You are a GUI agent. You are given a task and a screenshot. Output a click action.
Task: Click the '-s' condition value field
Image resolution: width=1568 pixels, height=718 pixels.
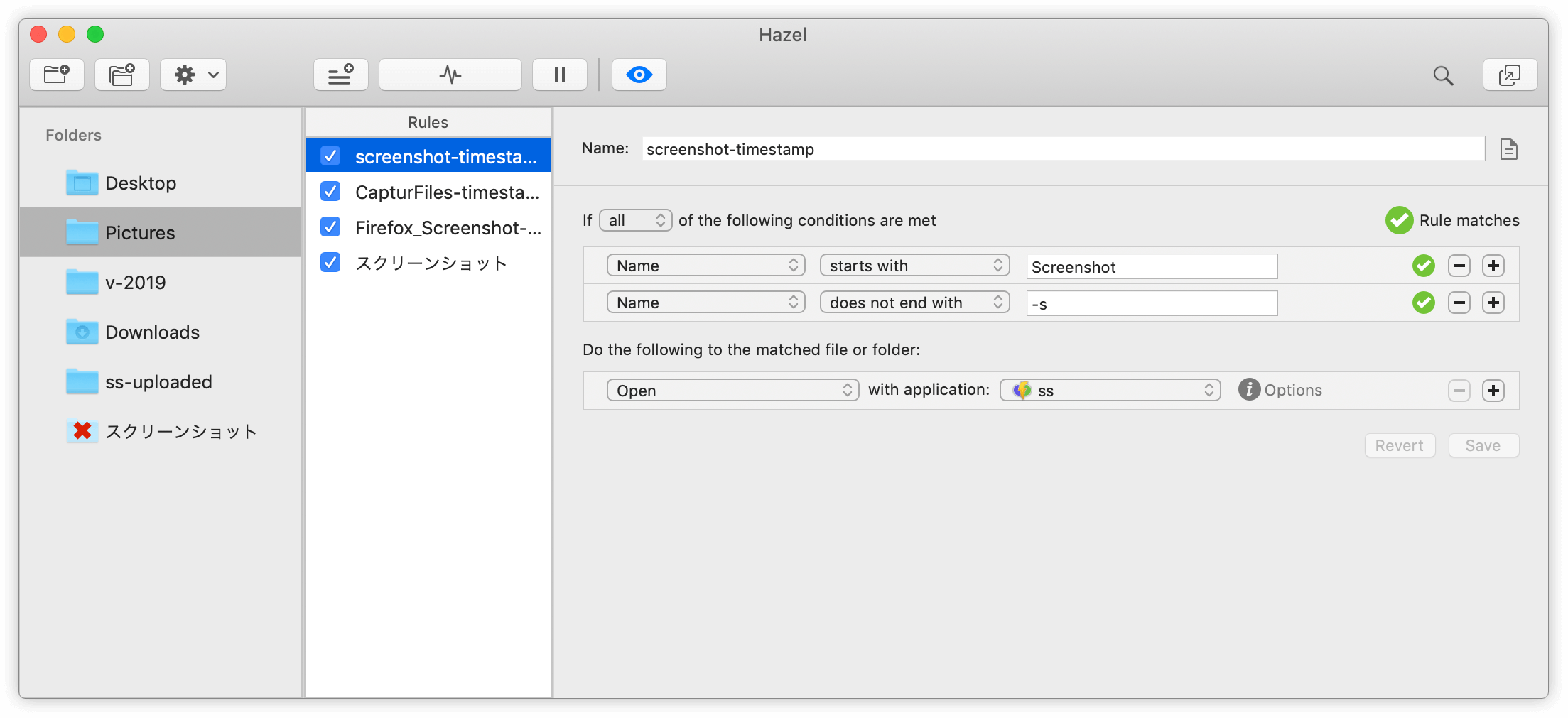point(1152,303)
